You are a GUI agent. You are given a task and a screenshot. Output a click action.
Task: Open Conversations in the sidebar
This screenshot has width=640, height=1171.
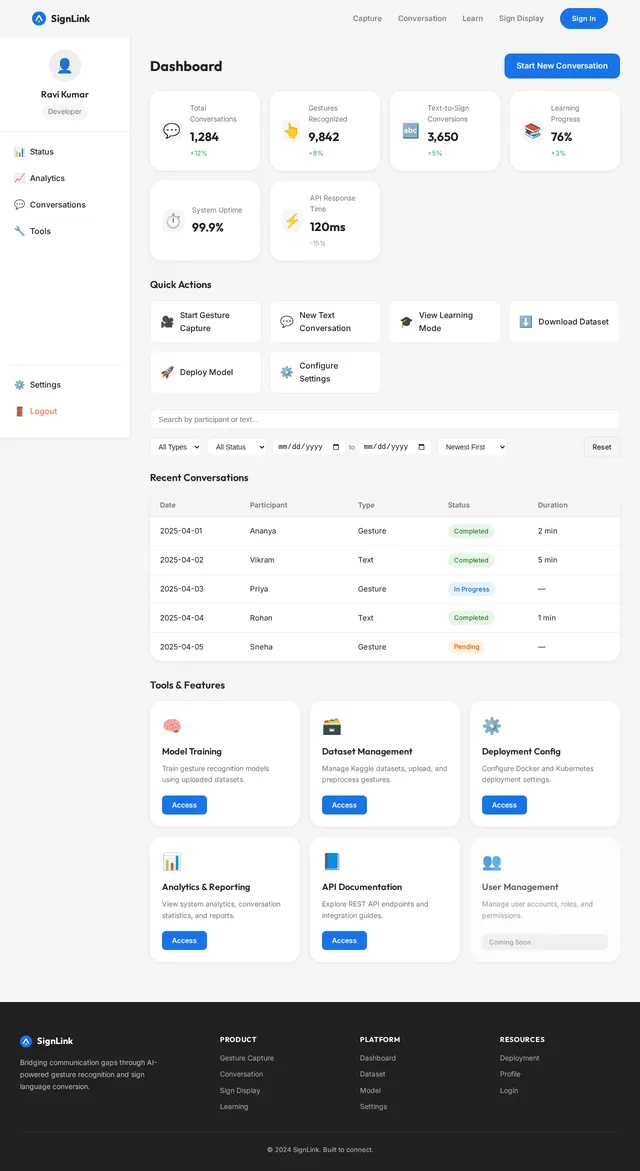tap(65, 205)
